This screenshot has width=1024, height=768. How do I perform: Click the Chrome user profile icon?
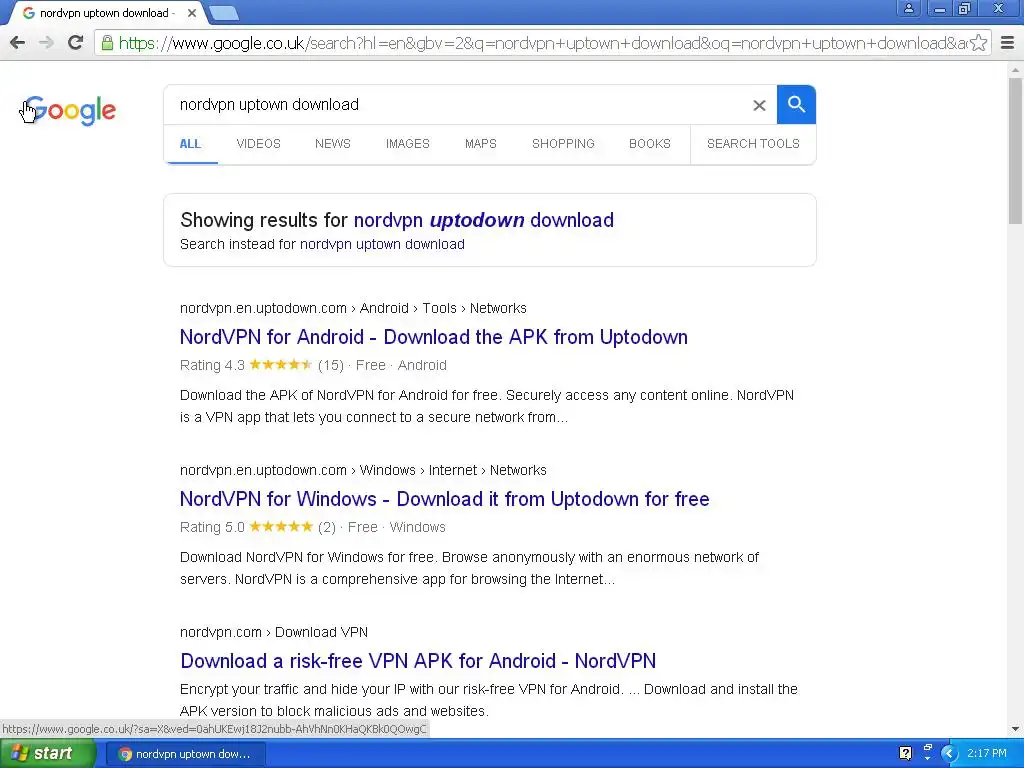click(908, 8)
